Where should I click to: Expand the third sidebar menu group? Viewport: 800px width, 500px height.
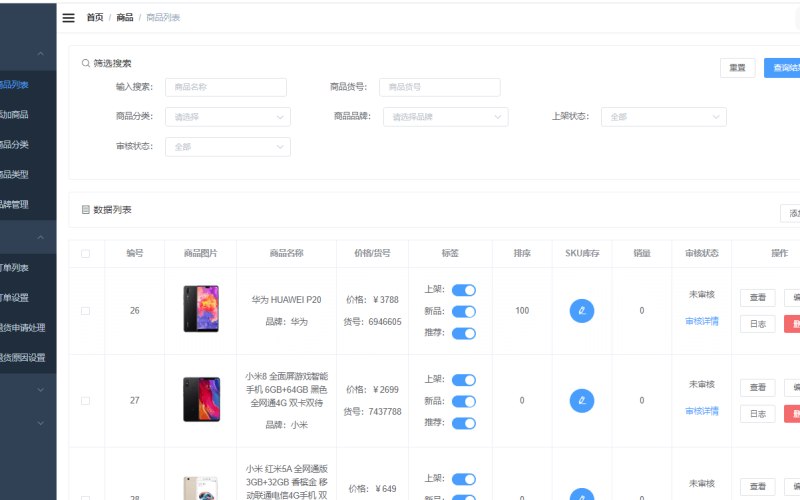point(41,390)
